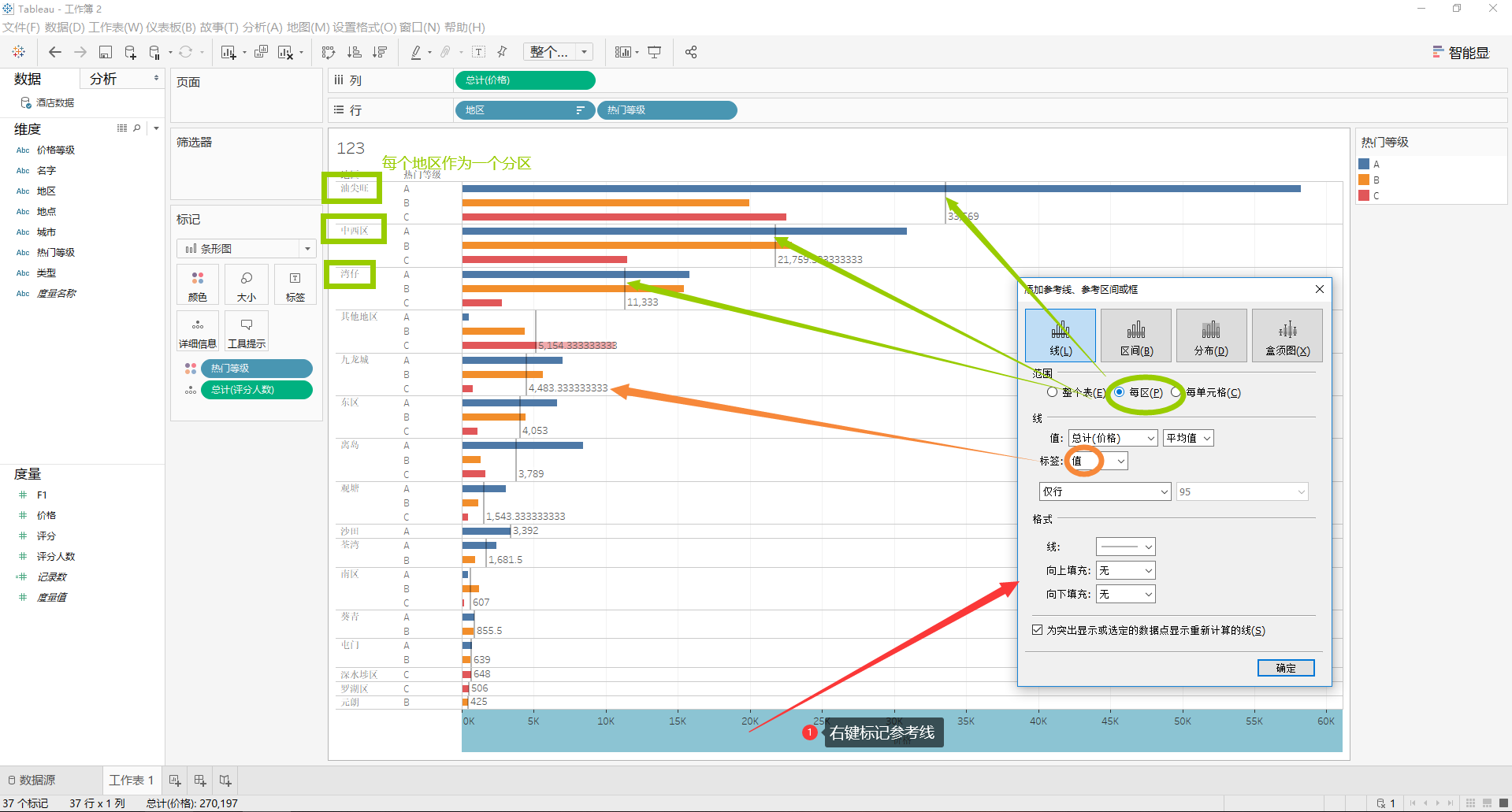Open the 文件(F) menu
The width and height of the screenshot is (1512, 812).
point(21,28)
